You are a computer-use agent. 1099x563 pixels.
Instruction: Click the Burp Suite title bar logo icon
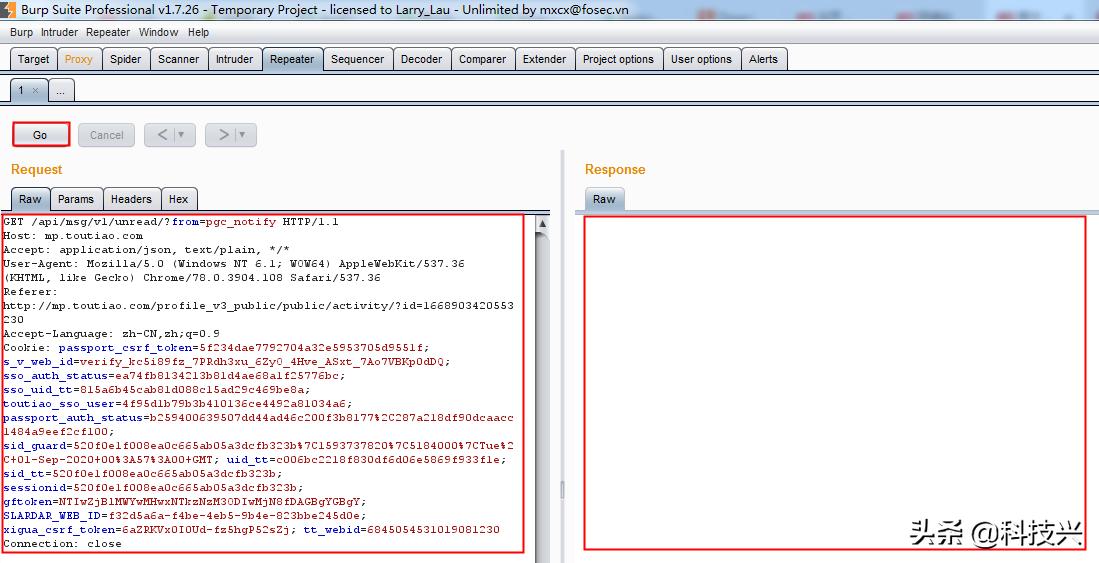point(8,10)
